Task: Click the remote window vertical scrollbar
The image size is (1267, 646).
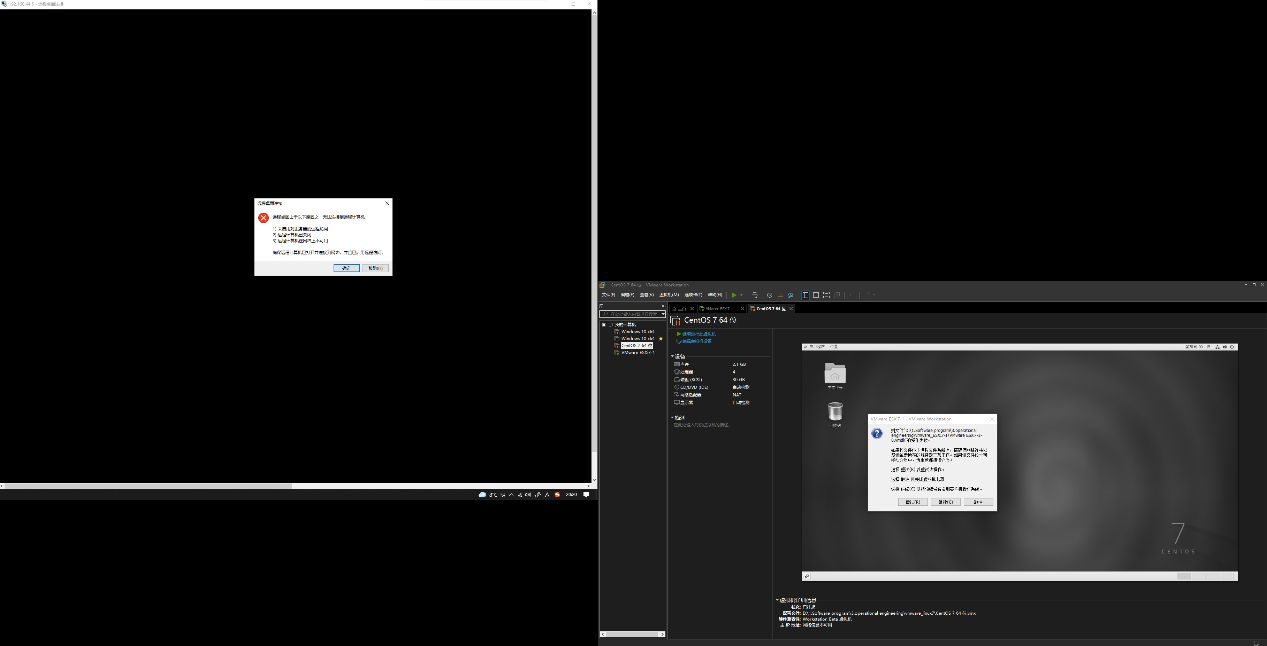Action: click(x=594, y=245)
